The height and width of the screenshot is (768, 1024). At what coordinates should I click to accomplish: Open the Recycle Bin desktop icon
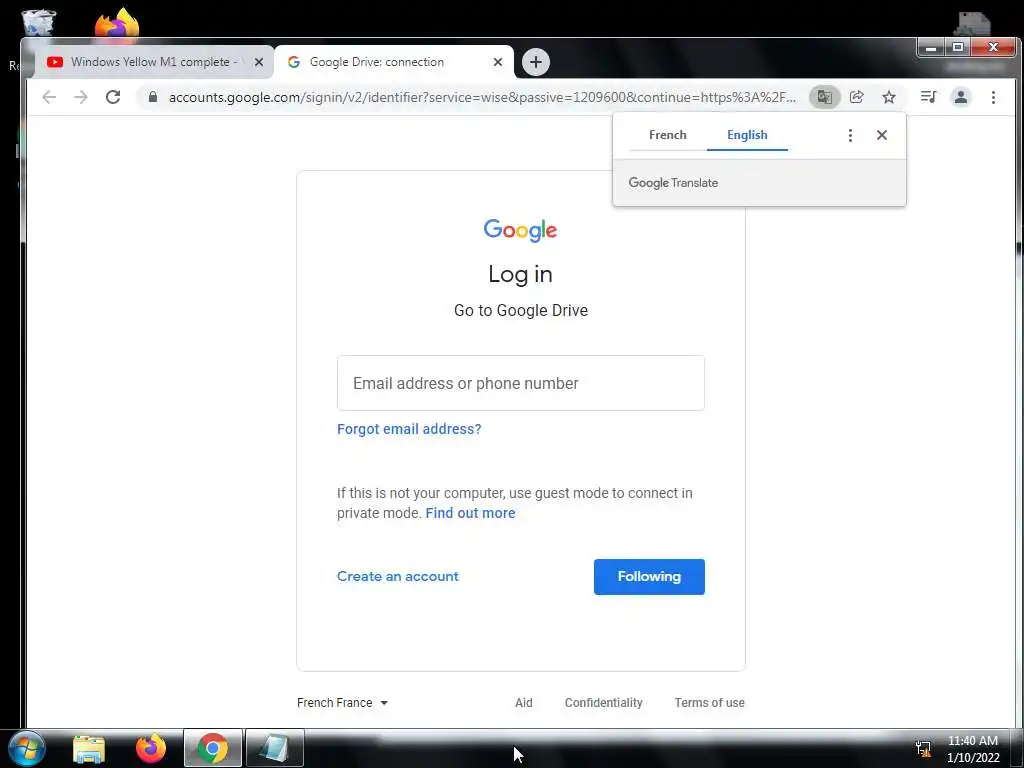click(x=38, y=23)
